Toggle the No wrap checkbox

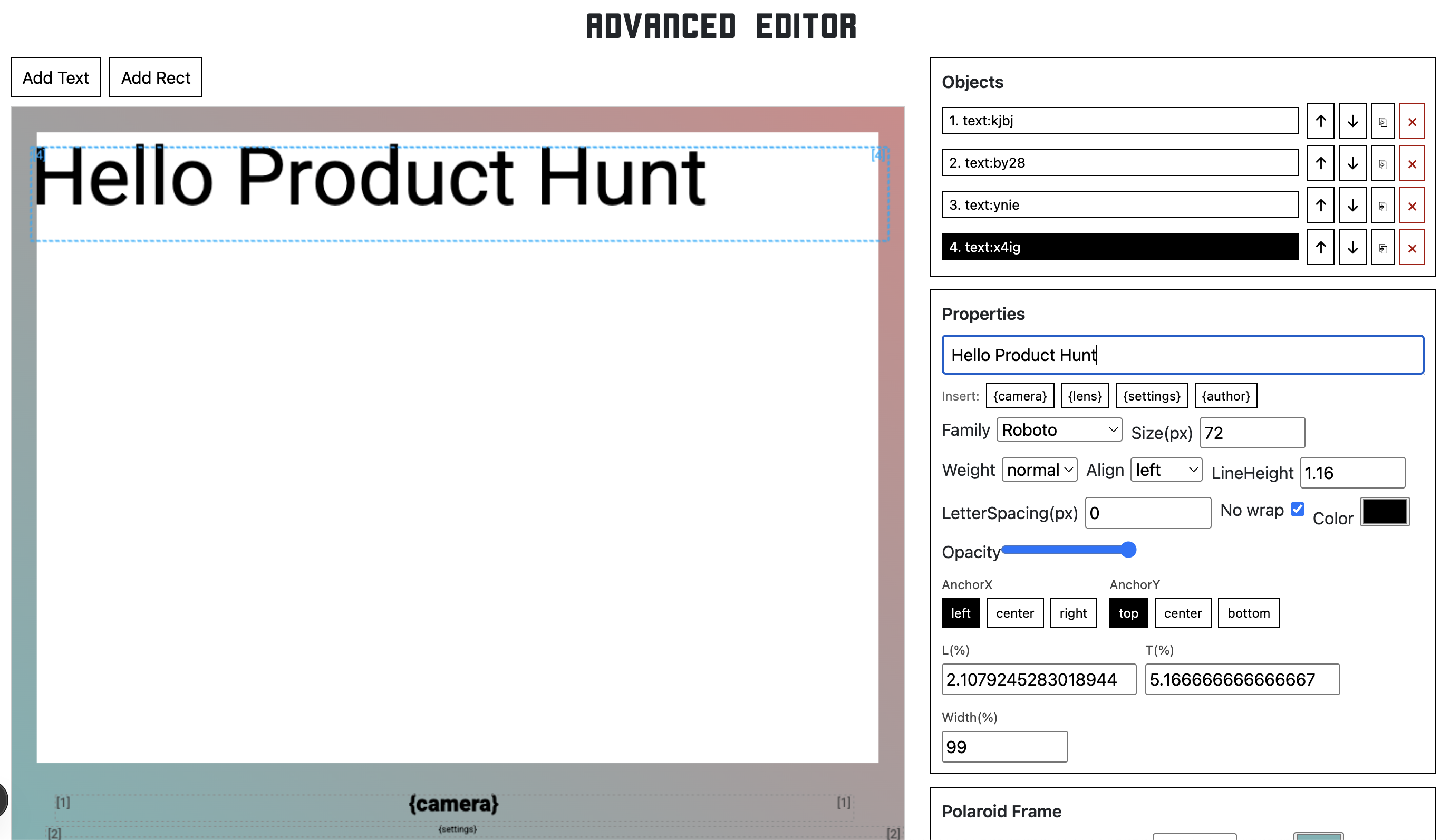tap(1298, 510)
